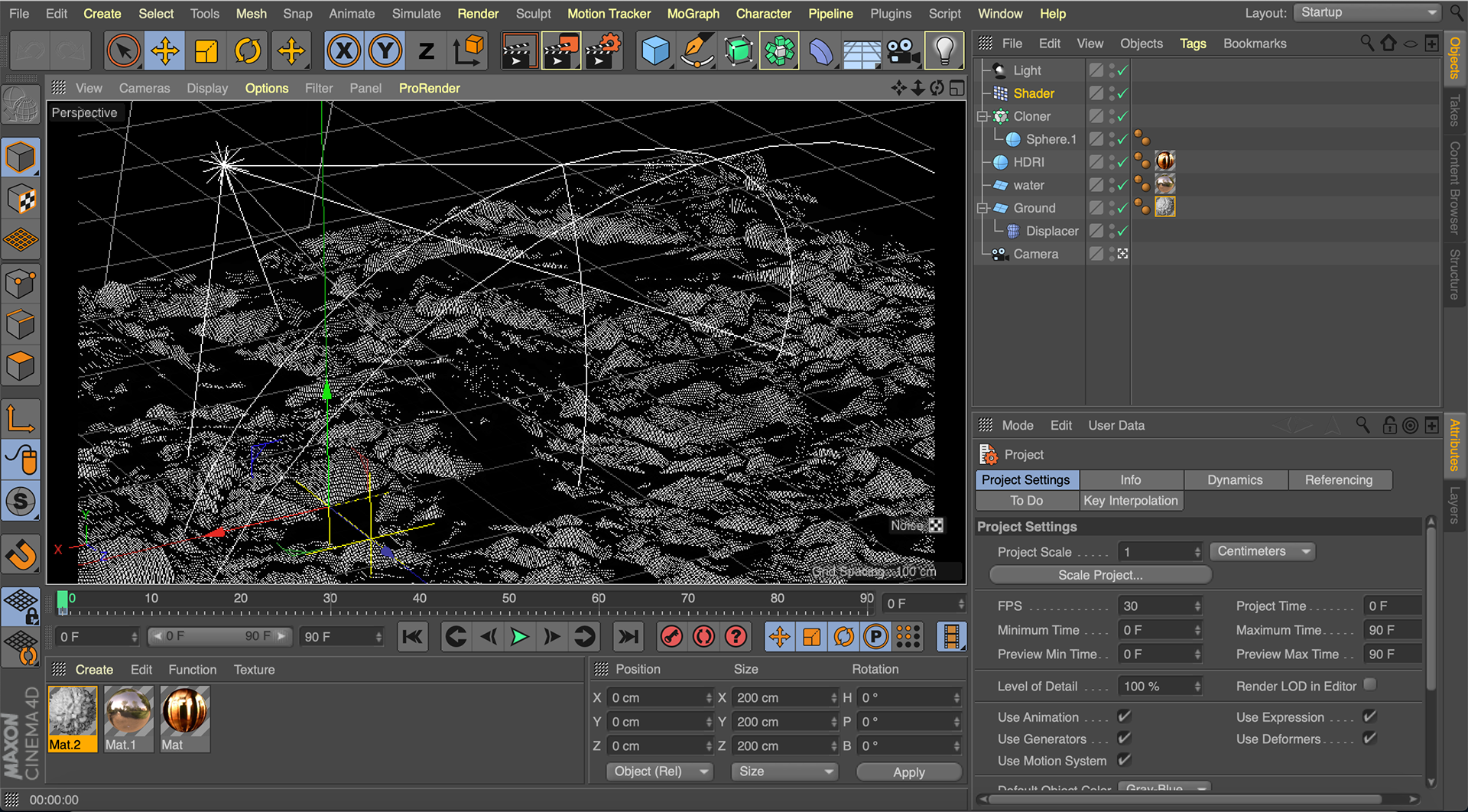
Task: Click the Scale Project button
Action: (x=1099, y=575)
